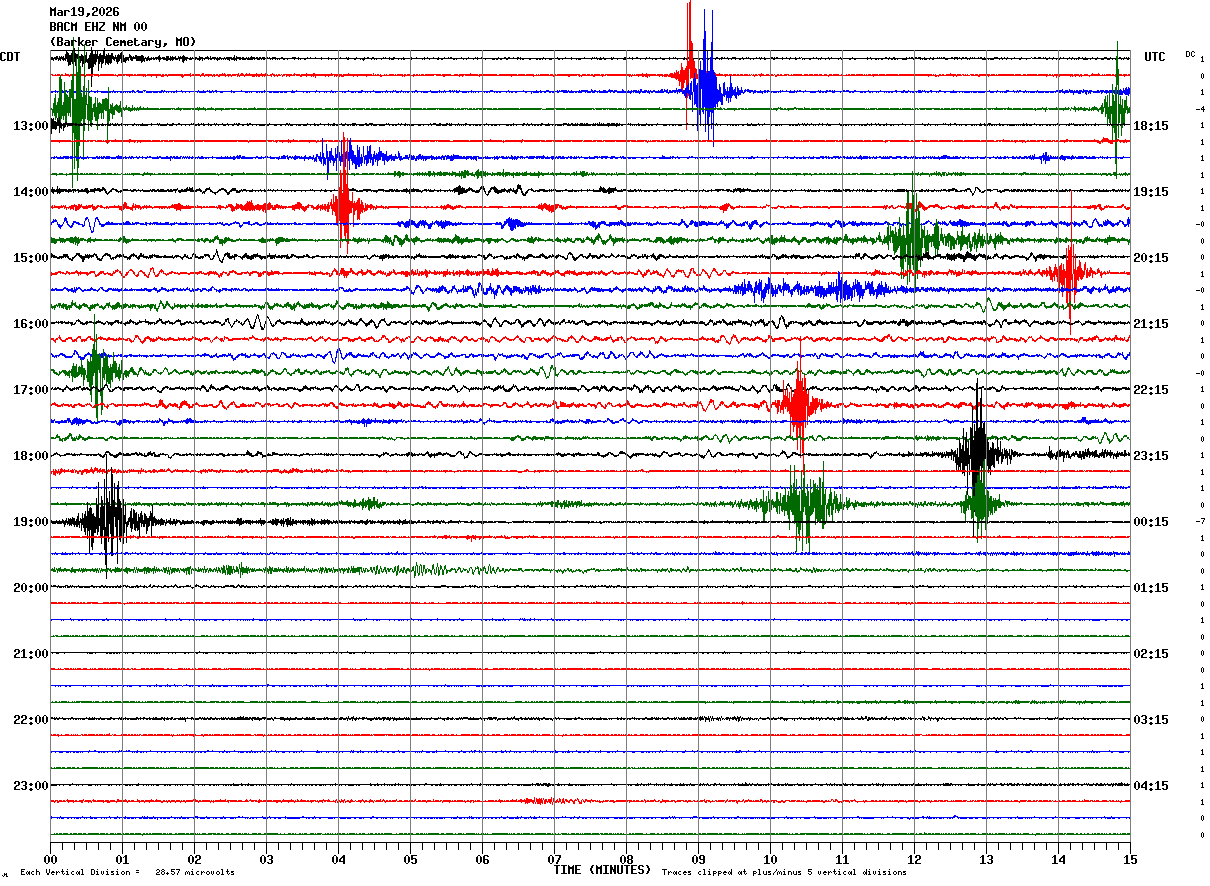The height and width of the screenshot is (886, 1210).
Task: Click the -7 DC offset value
Action: (1200, 522)
